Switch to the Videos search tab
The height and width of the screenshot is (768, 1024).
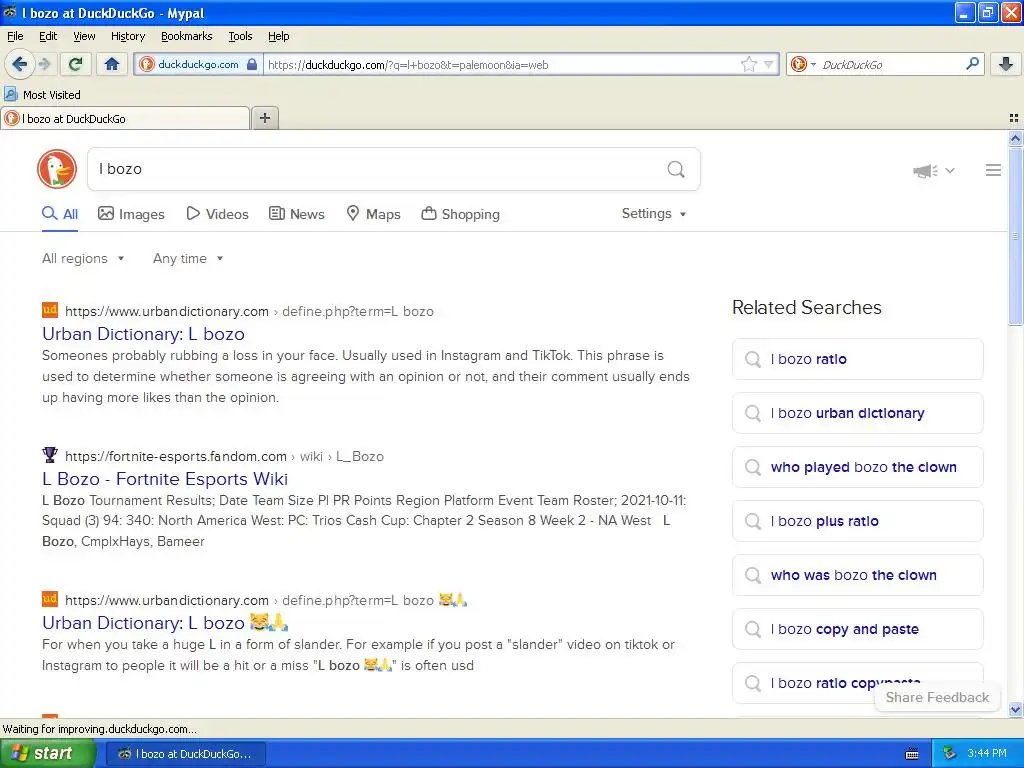click(217, 214)
